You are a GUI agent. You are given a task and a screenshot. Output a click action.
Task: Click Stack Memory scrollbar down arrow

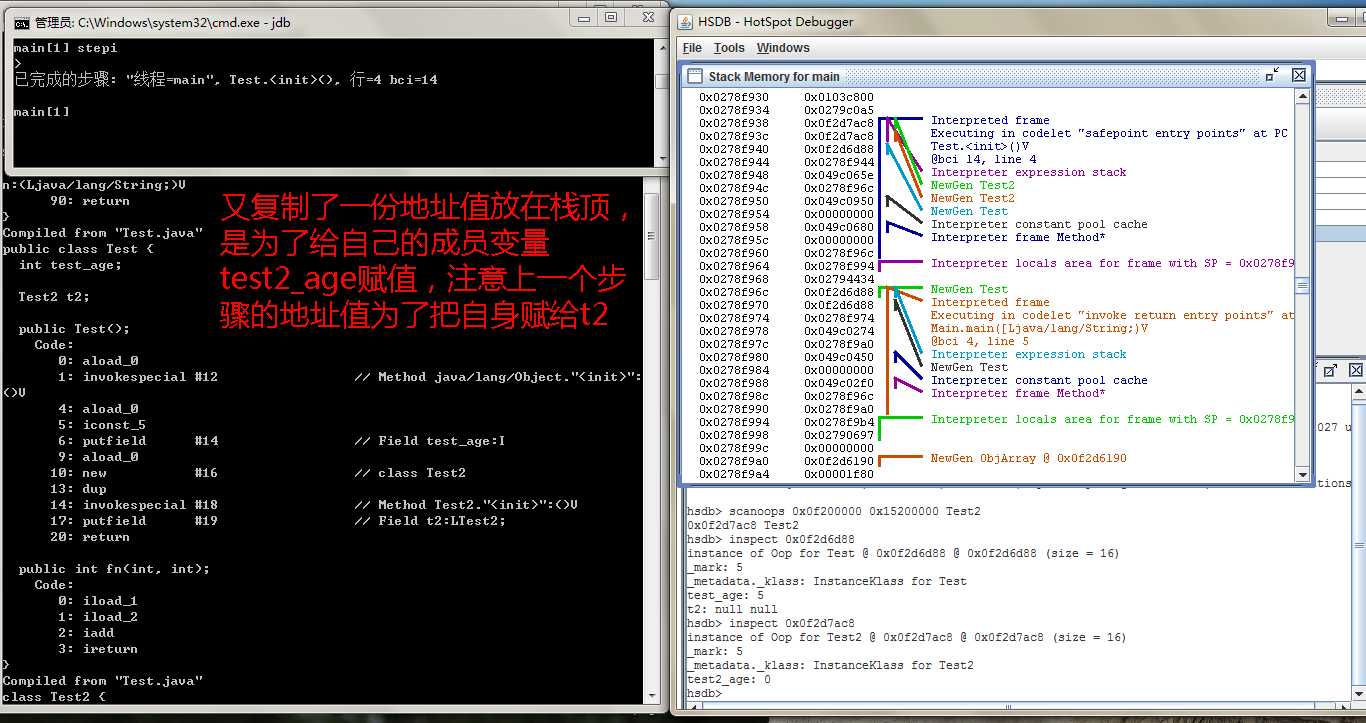click(x=1302, y=474)
